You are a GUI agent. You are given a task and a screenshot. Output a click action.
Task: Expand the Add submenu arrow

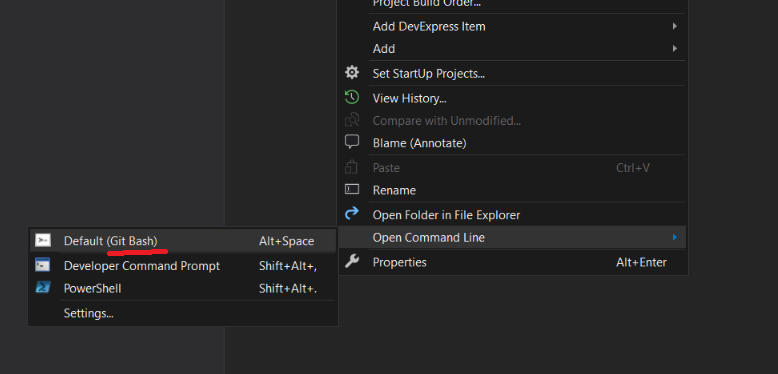click(x=675, y=48)
